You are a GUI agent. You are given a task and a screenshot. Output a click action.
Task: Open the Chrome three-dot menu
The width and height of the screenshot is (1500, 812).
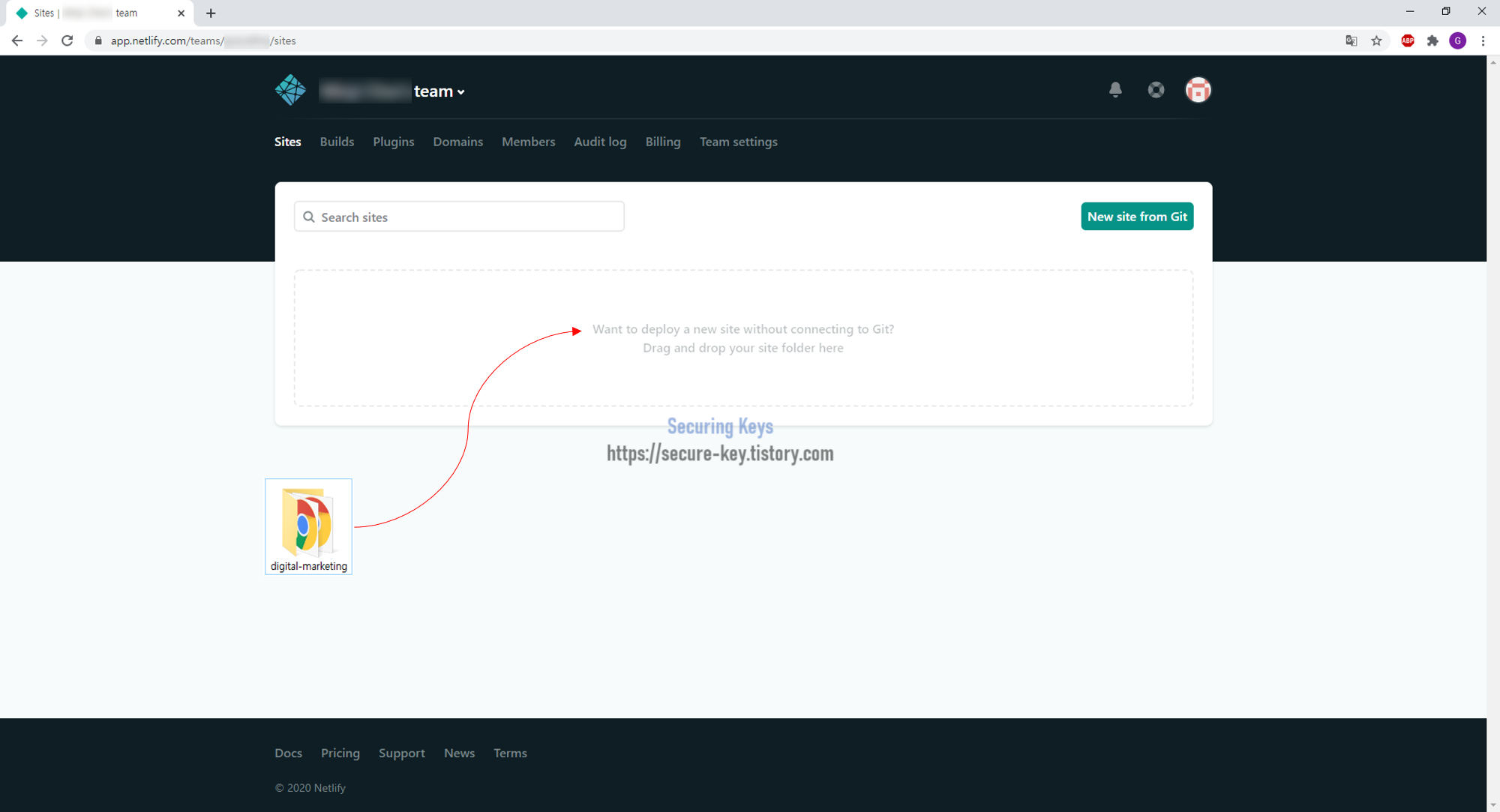[x=1483, y=41]
